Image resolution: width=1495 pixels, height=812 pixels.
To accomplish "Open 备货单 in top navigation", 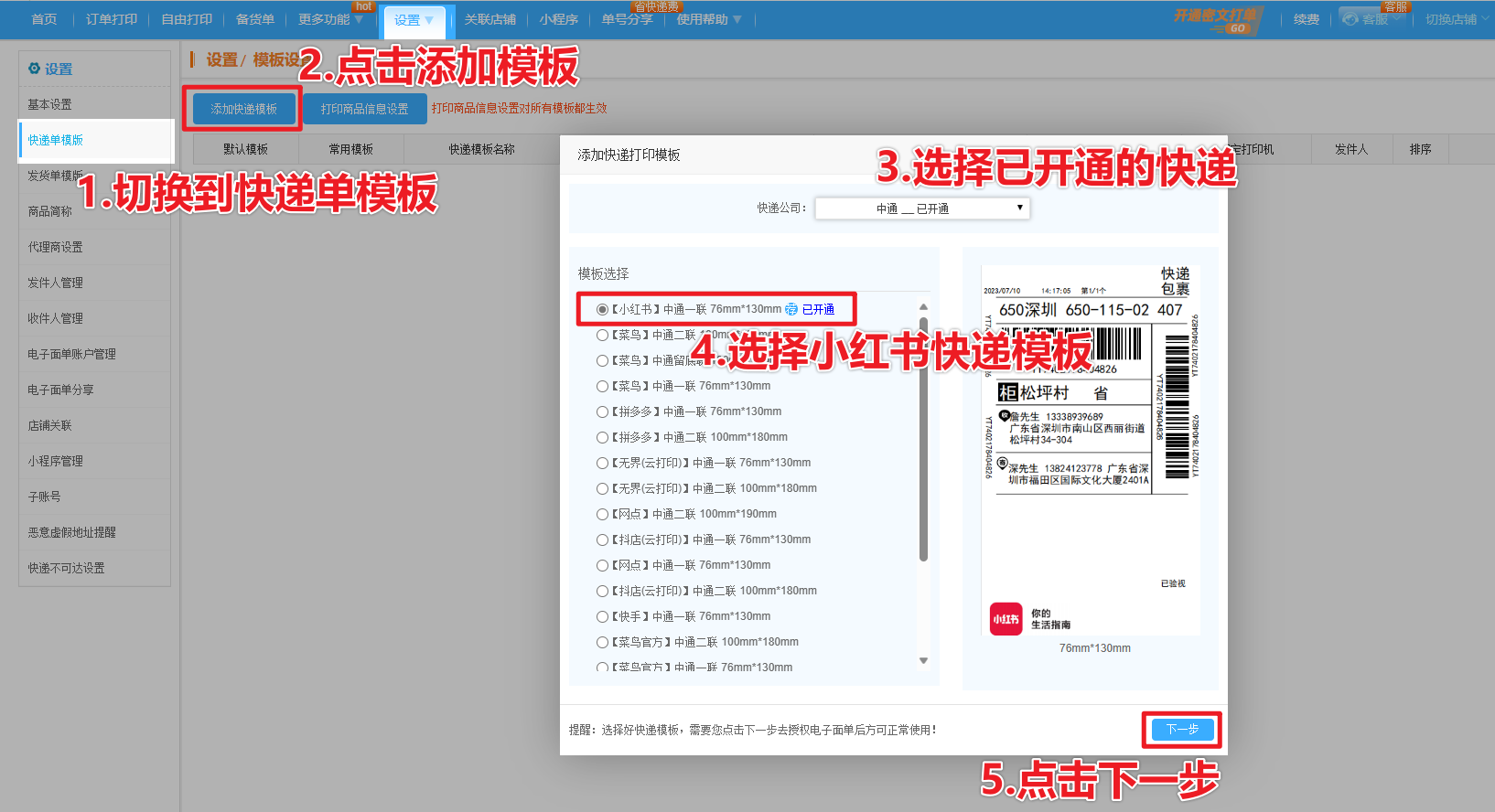I will (x=255, y=19).
